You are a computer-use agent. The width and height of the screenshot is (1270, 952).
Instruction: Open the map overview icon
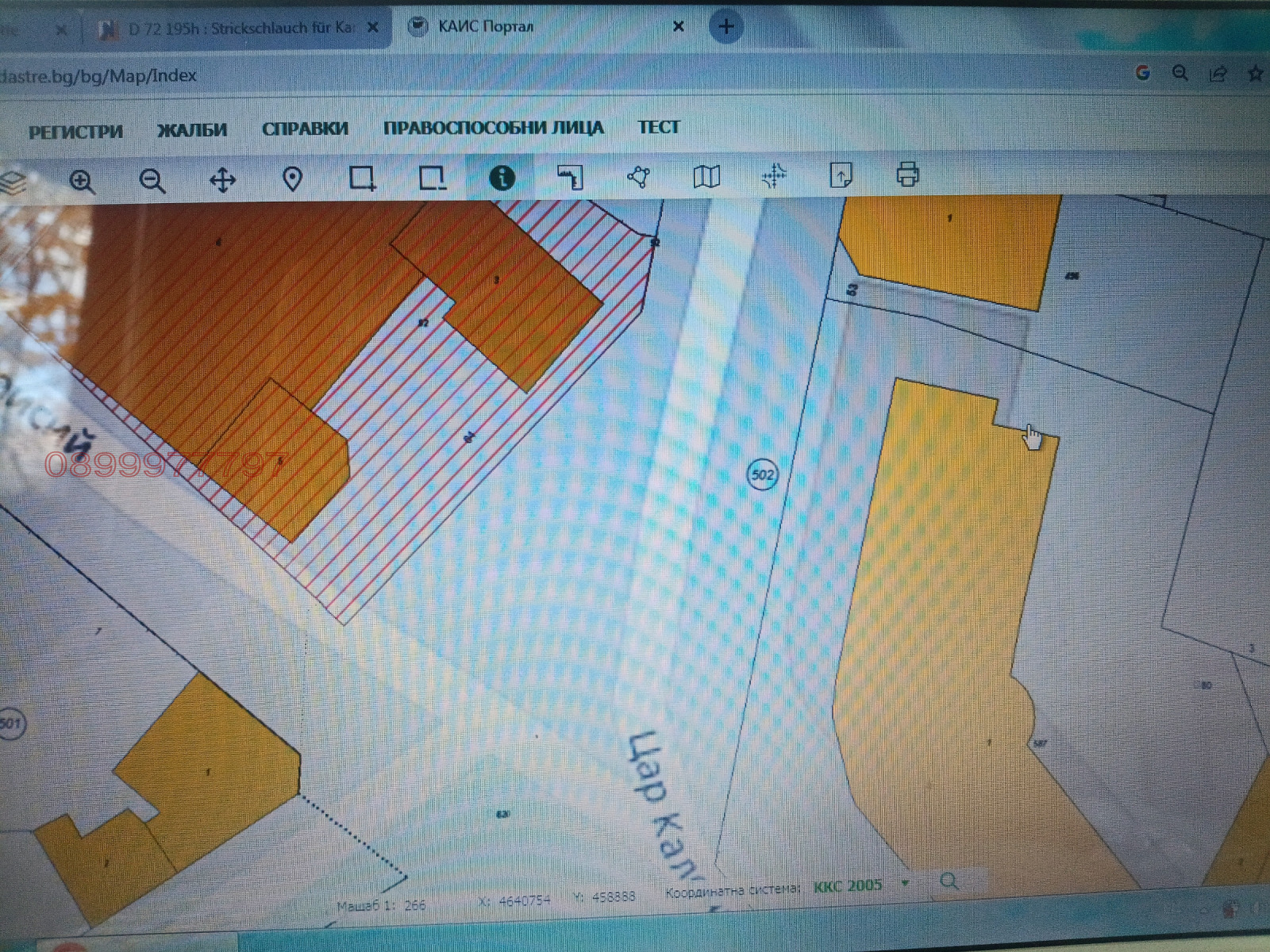(x=706, y=179)
